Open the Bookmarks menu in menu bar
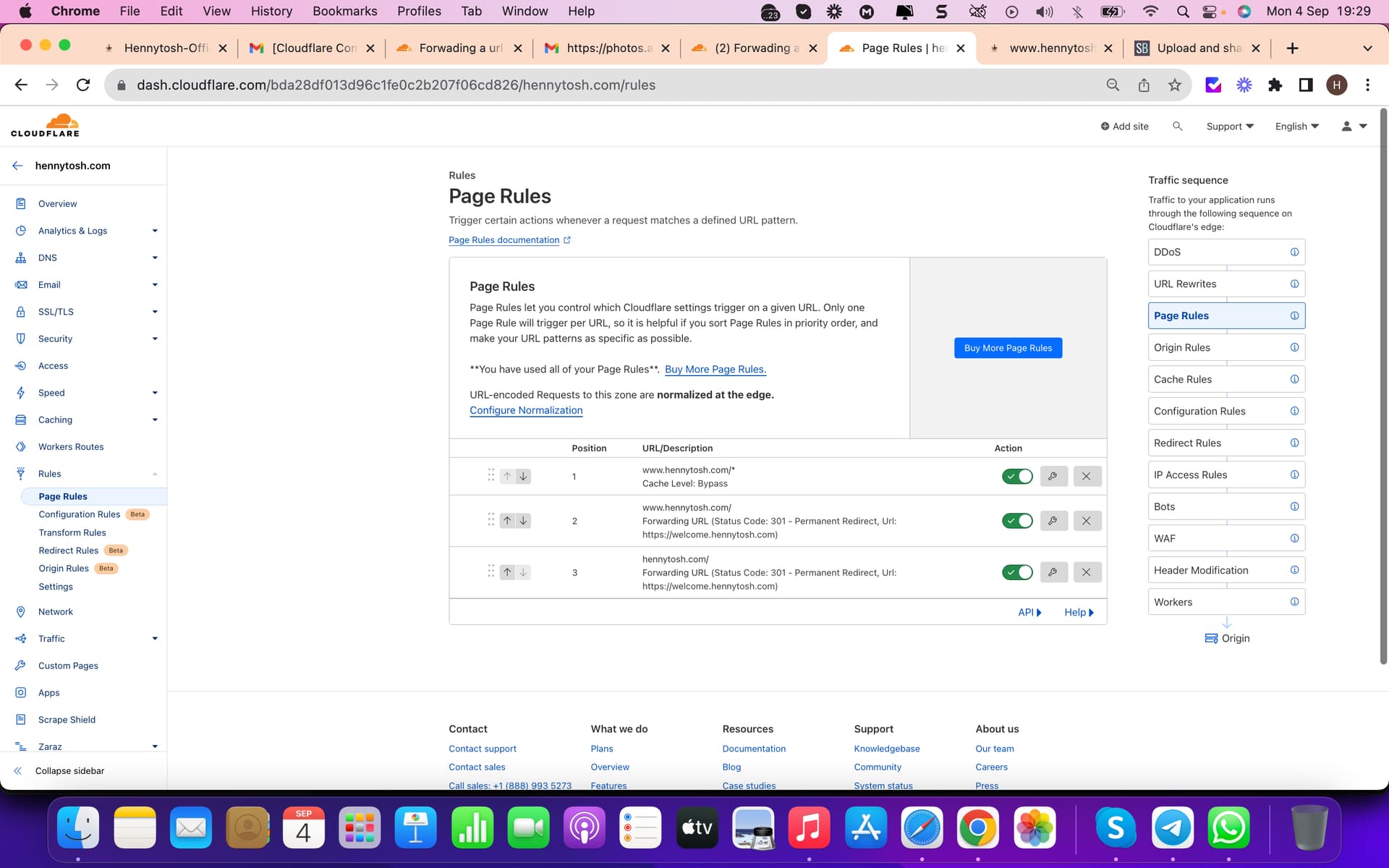This screenshot has width=1389, height=868. [344, 11]
